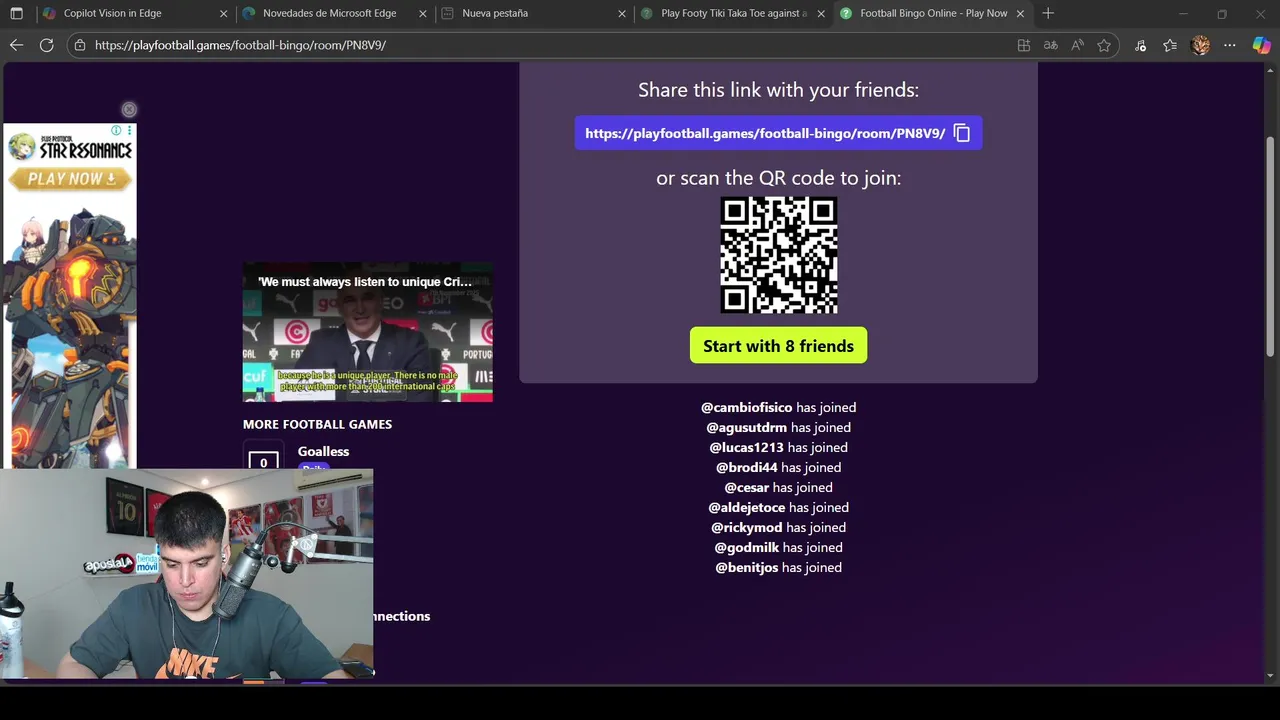This screenshot has height=720, width=1280.
Task: Click @agusutdrm has joined entry
Action: pos(778,427)
